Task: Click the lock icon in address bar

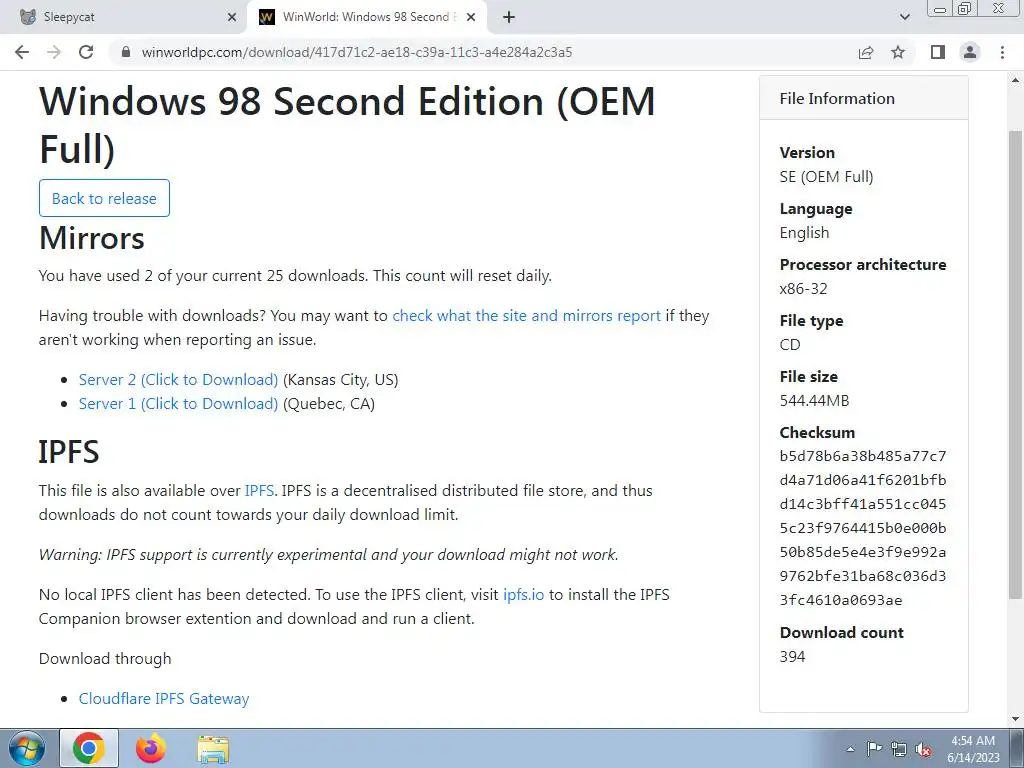Action: pos(127,52)
